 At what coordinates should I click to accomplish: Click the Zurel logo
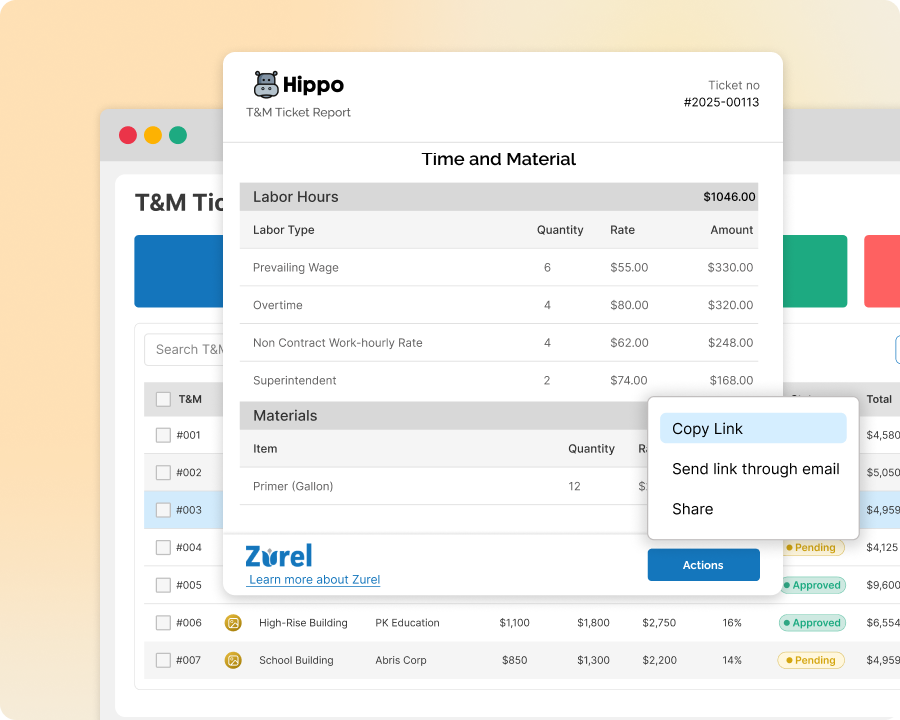278,556
